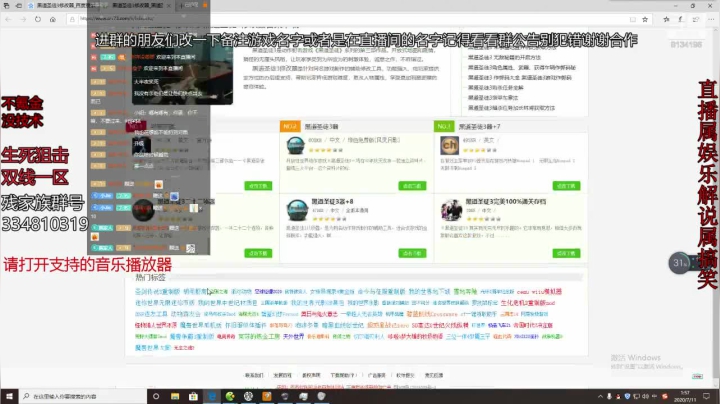Viewport: 720px width, 404px height.
Task: Add this page to favorites with the star
Action: (x=645, y=19)
